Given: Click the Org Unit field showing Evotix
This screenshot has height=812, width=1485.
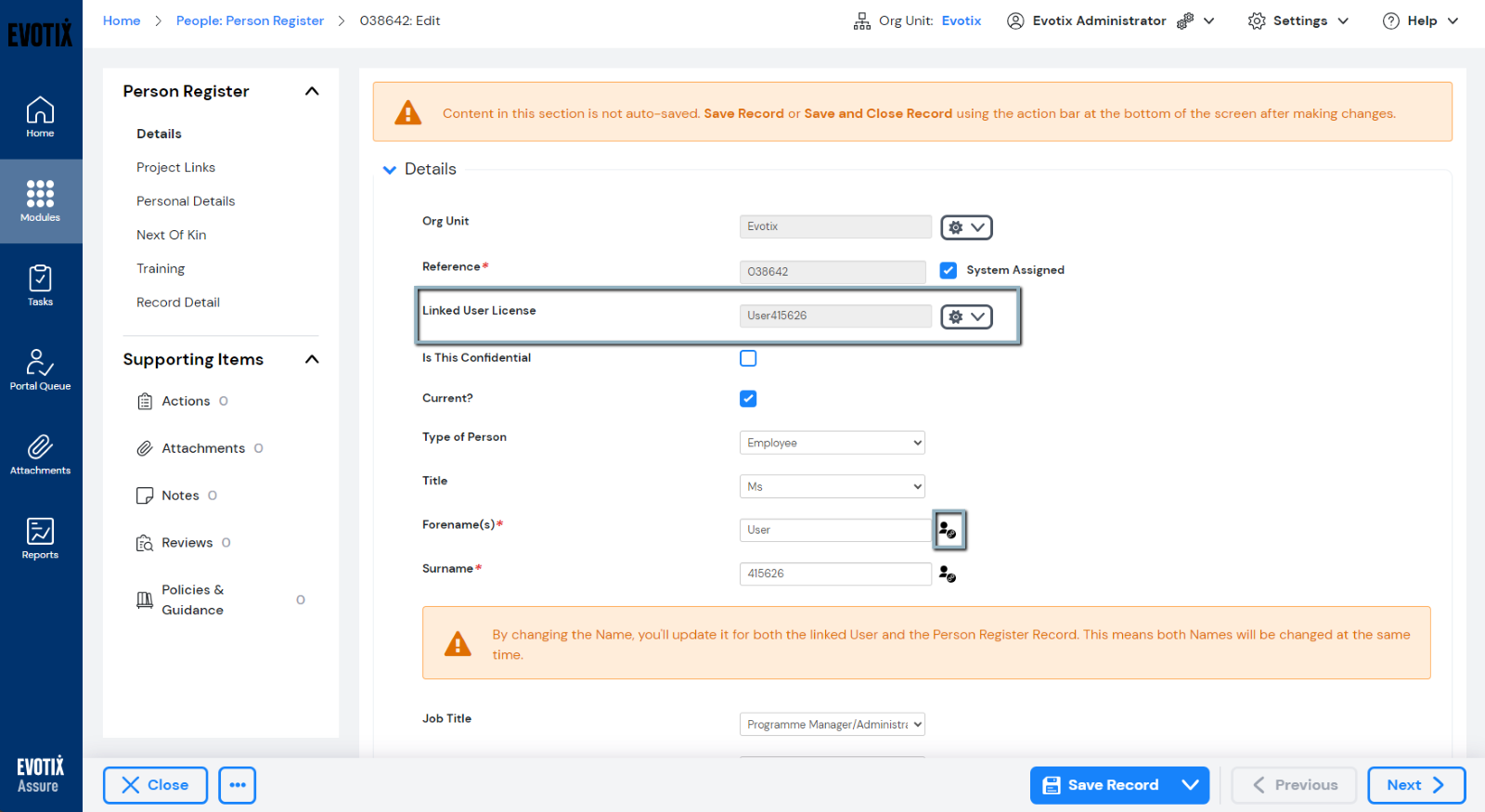Looking at the screenshot, I should tap(835, 227).
